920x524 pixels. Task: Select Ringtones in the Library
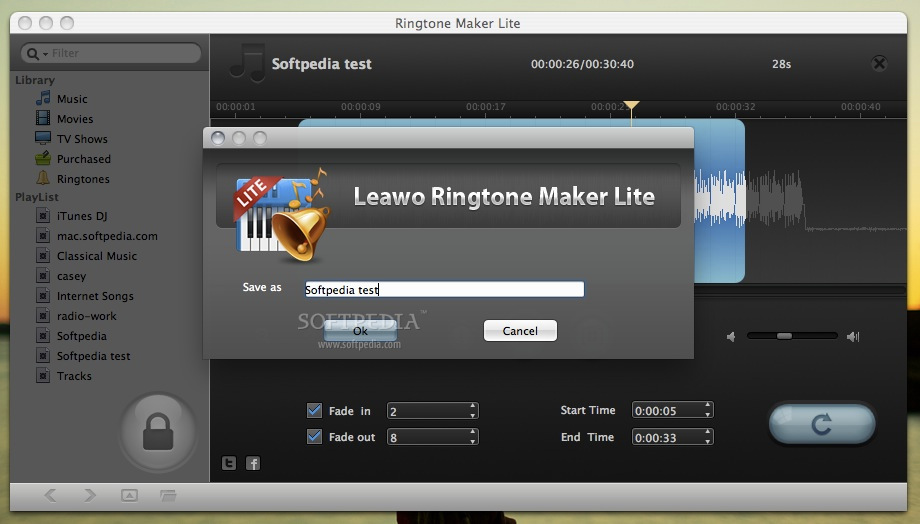point(83,179)
